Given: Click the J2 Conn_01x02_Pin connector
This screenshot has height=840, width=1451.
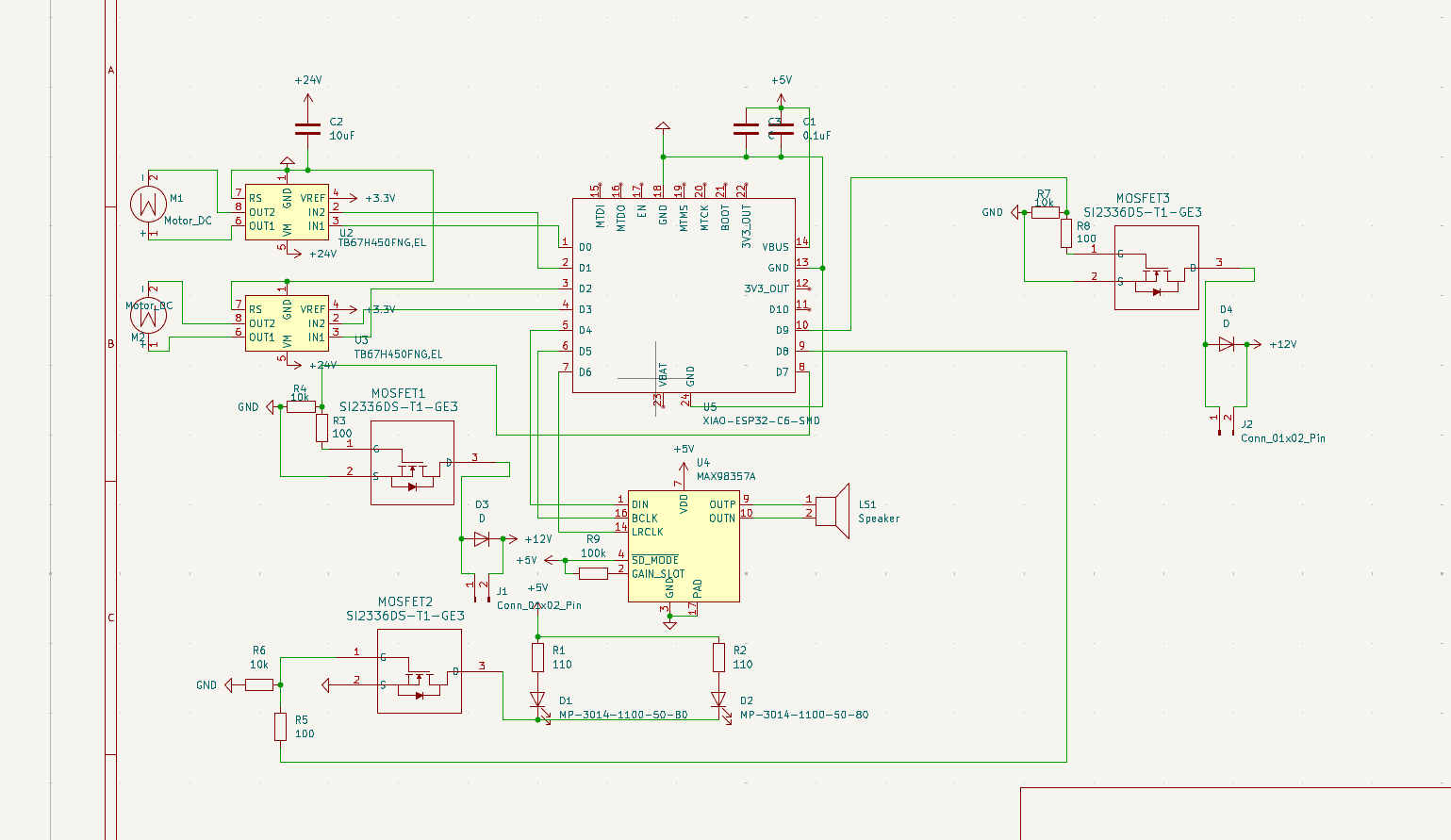Looking at the screenshot, I should [1226, 422].
